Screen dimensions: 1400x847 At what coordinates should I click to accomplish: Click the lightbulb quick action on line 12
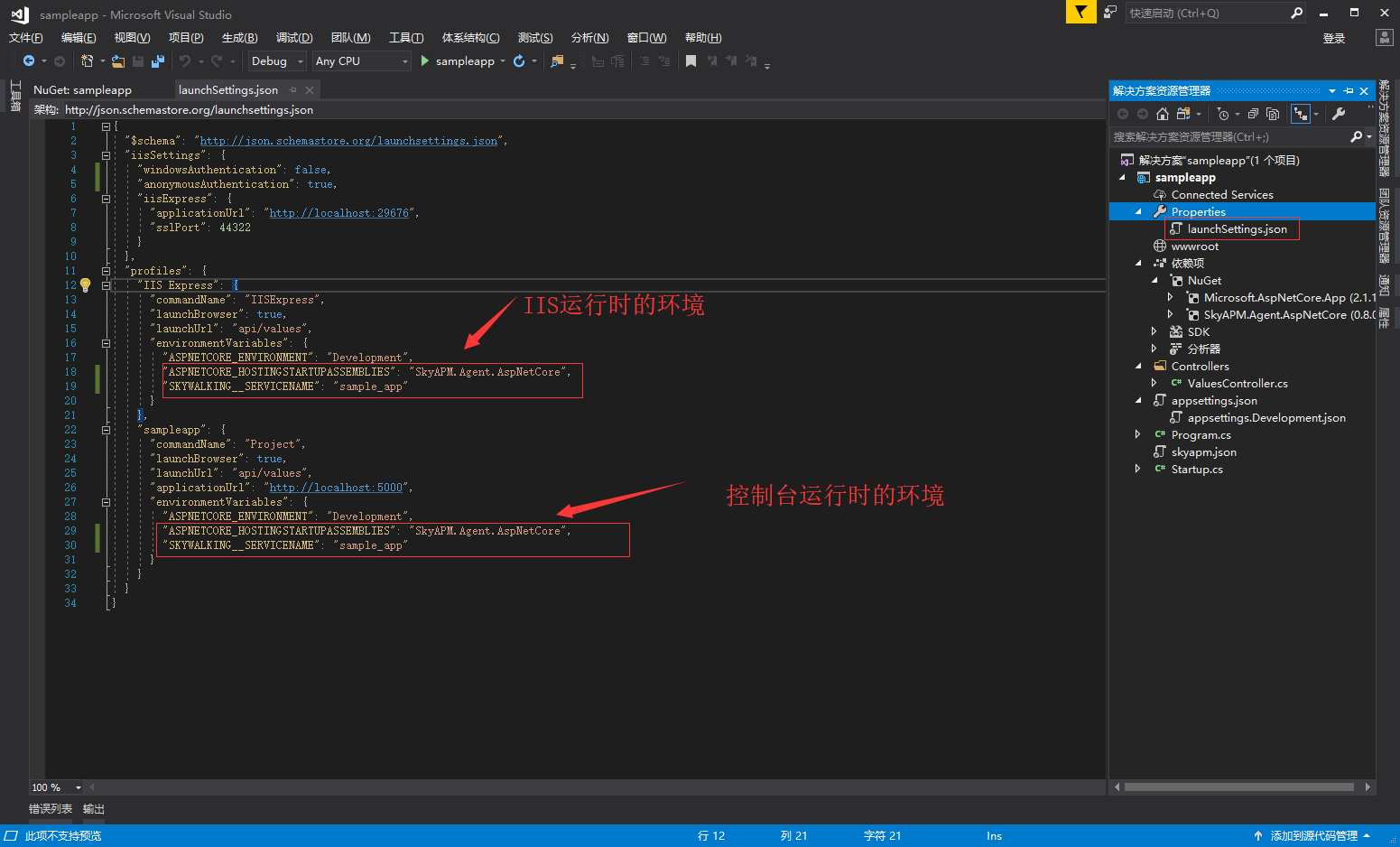tap(86, 284)
